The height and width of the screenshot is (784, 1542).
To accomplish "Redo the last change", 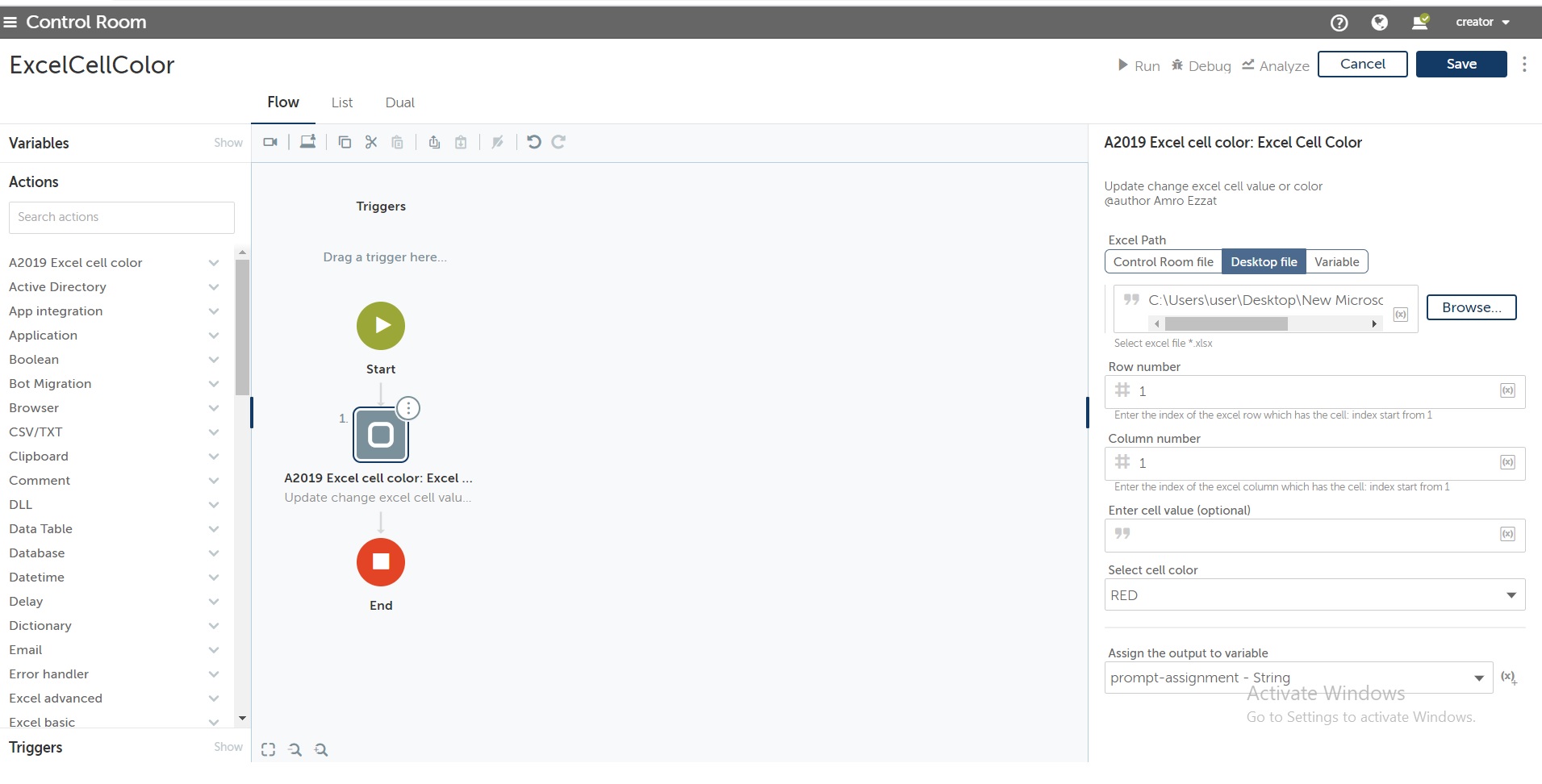I will point(558,142).
